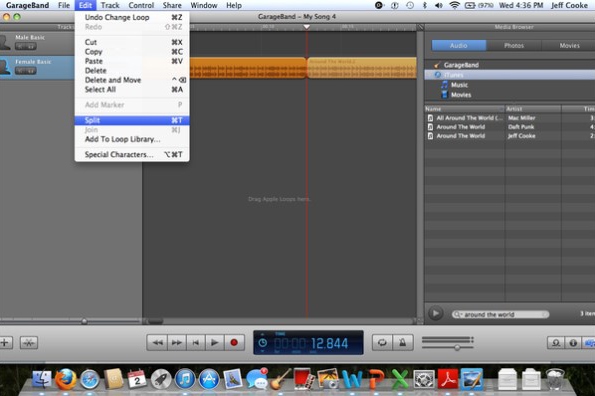Select the iTunes source row
Image resolution: width=595 pixels, height=396 pixels.
click(x=509, y=75)
